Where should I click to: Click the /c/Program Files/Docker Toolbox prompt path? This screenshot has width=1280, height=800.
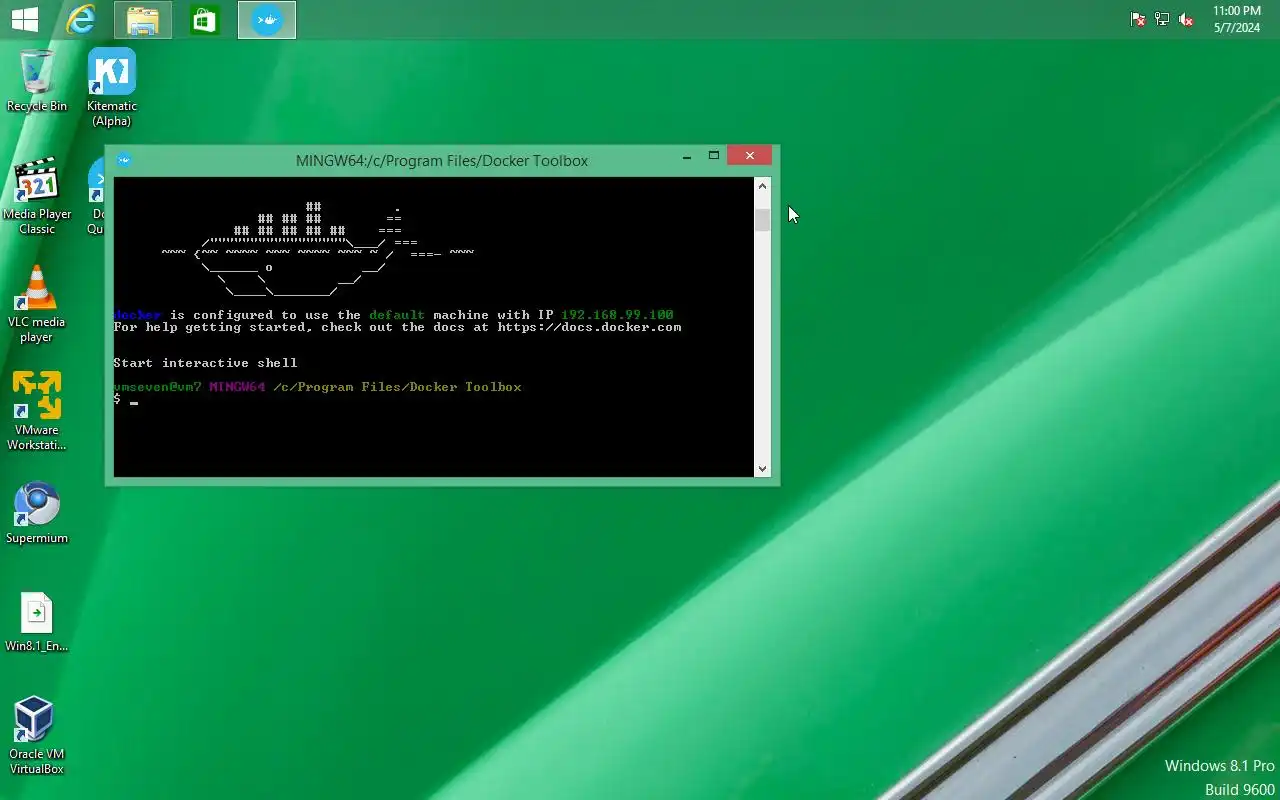(397, 387)
